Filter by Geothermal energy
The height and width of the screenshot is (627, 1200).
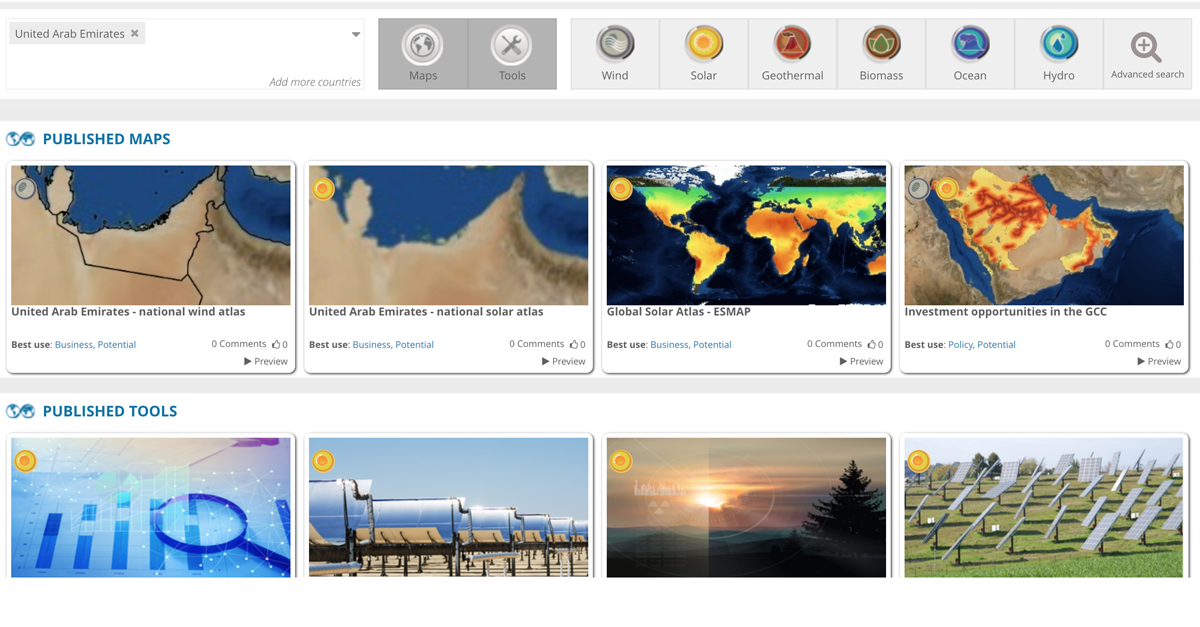point(793,54)
